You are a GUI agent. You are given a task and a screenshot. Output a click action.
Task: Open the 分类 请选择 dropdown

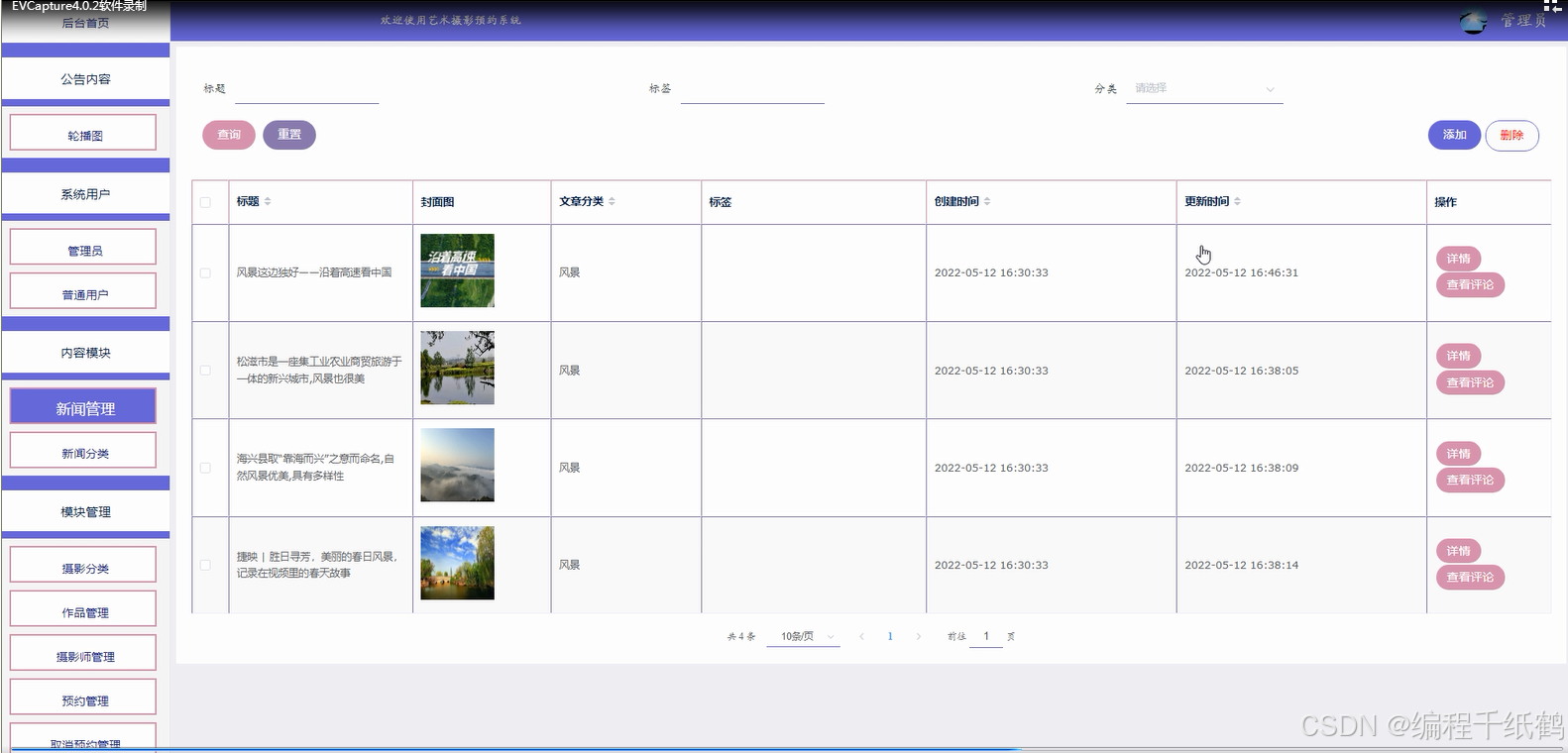(1204, 88)
